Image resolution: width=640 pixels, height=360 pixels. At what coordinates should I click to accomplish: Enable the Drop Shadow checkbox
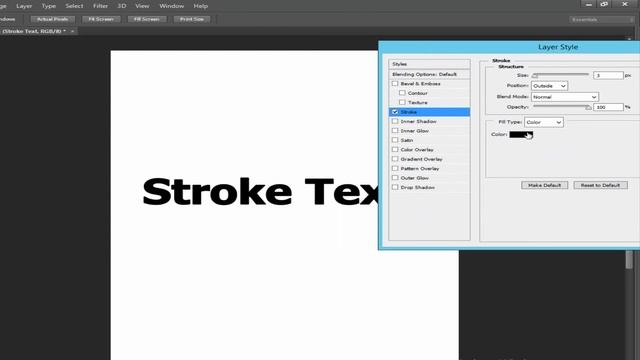(x=395, y=187)
